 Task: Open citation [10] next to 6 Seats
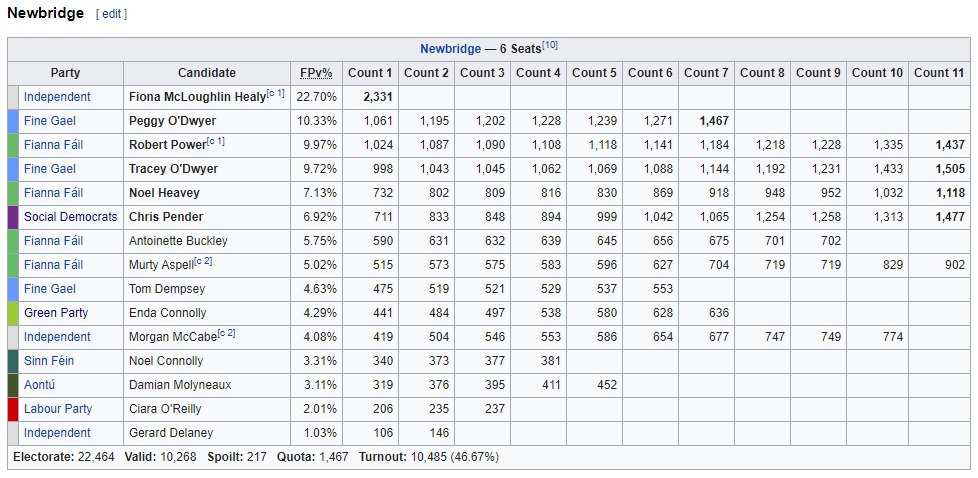click(550, 45)
